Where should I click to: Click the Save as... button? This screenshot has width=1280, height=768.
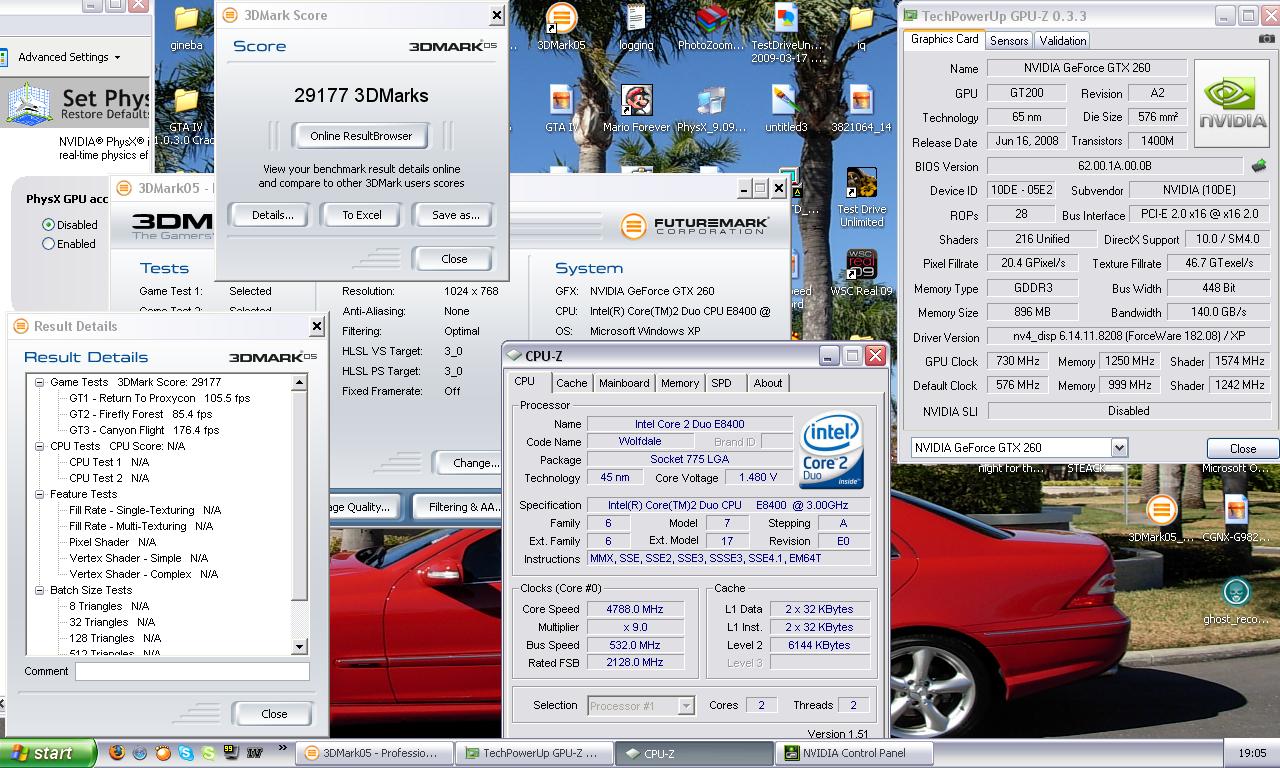pos(455,215)
